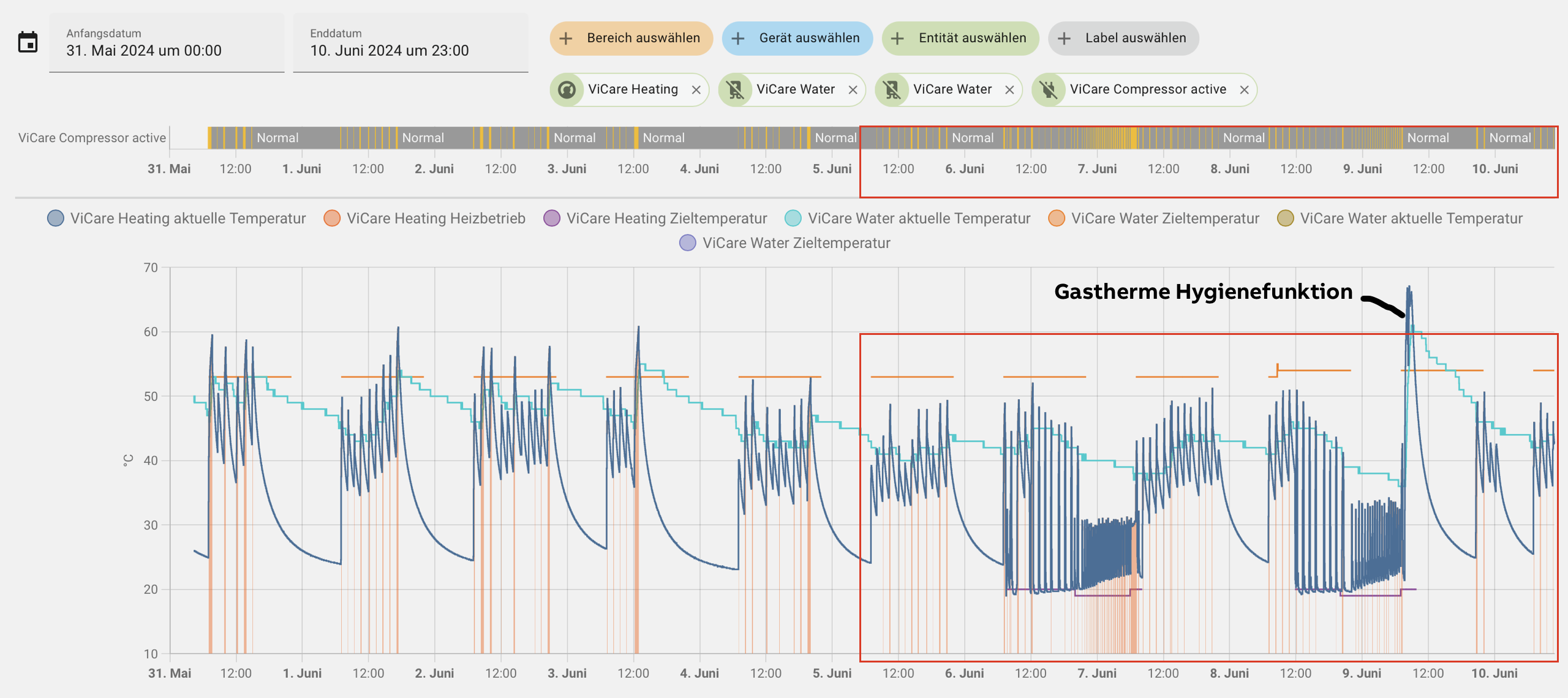Click the Bereich auswählen button

(631, 38)
